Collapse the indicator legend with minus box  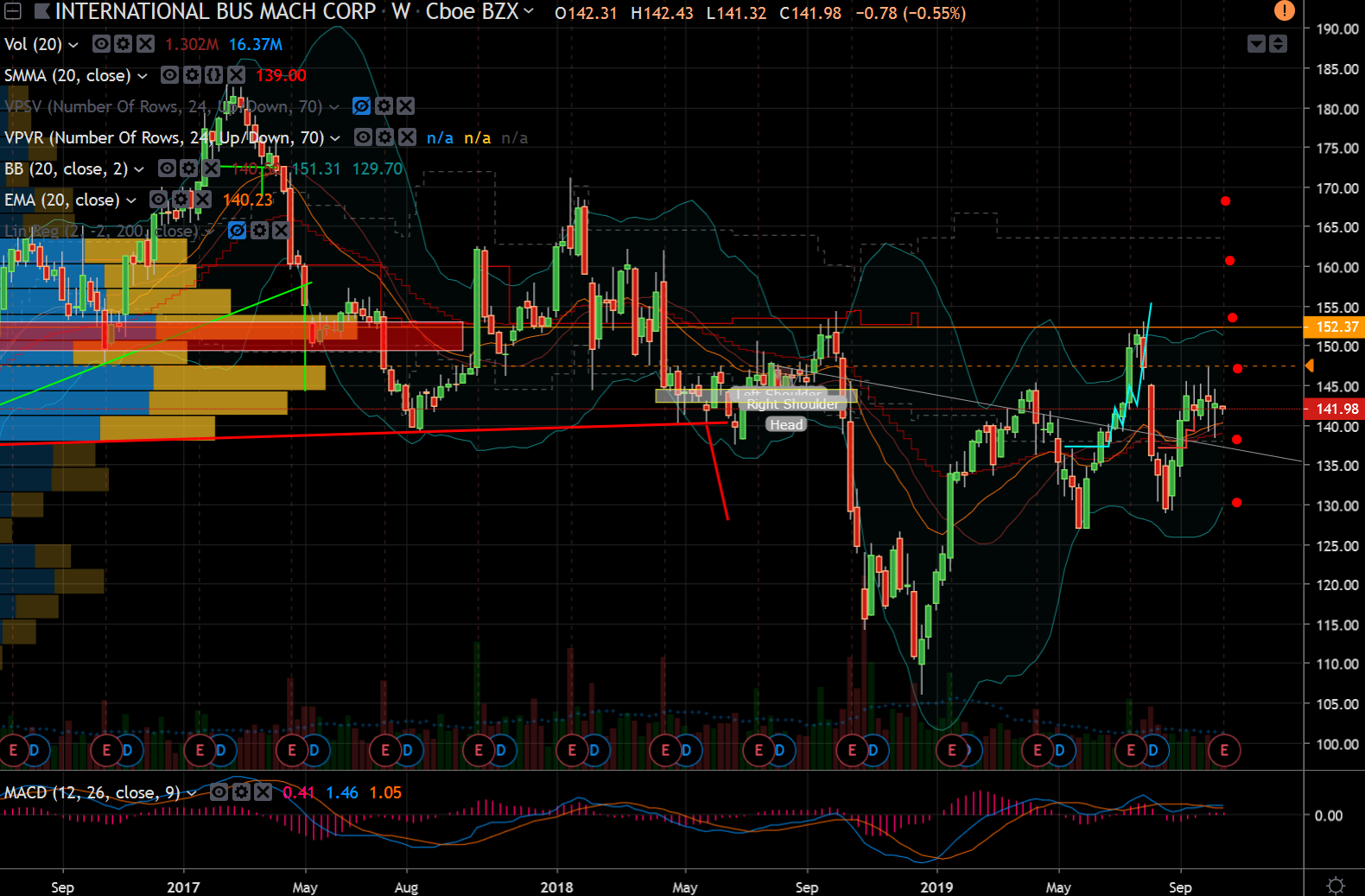(13, 12)
